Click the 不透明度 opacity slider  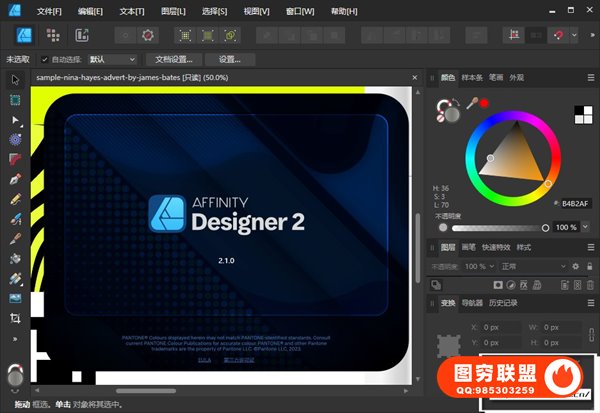(490, 228)
